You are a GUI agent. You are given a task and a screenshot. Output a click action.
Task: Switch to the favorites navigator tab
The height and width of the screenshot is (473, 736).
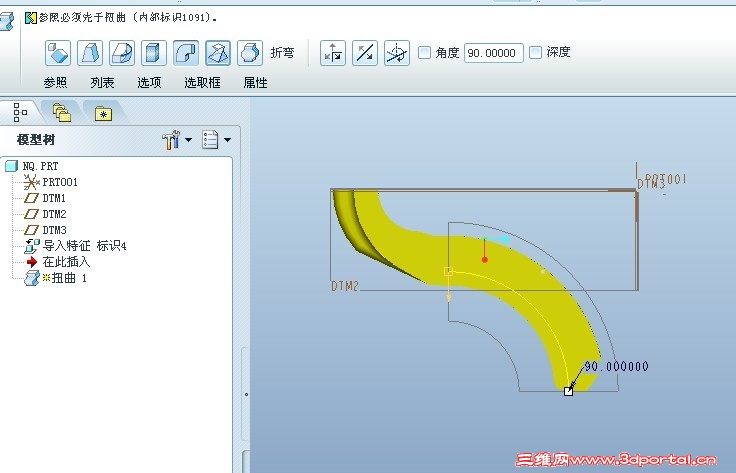point(103,113)
